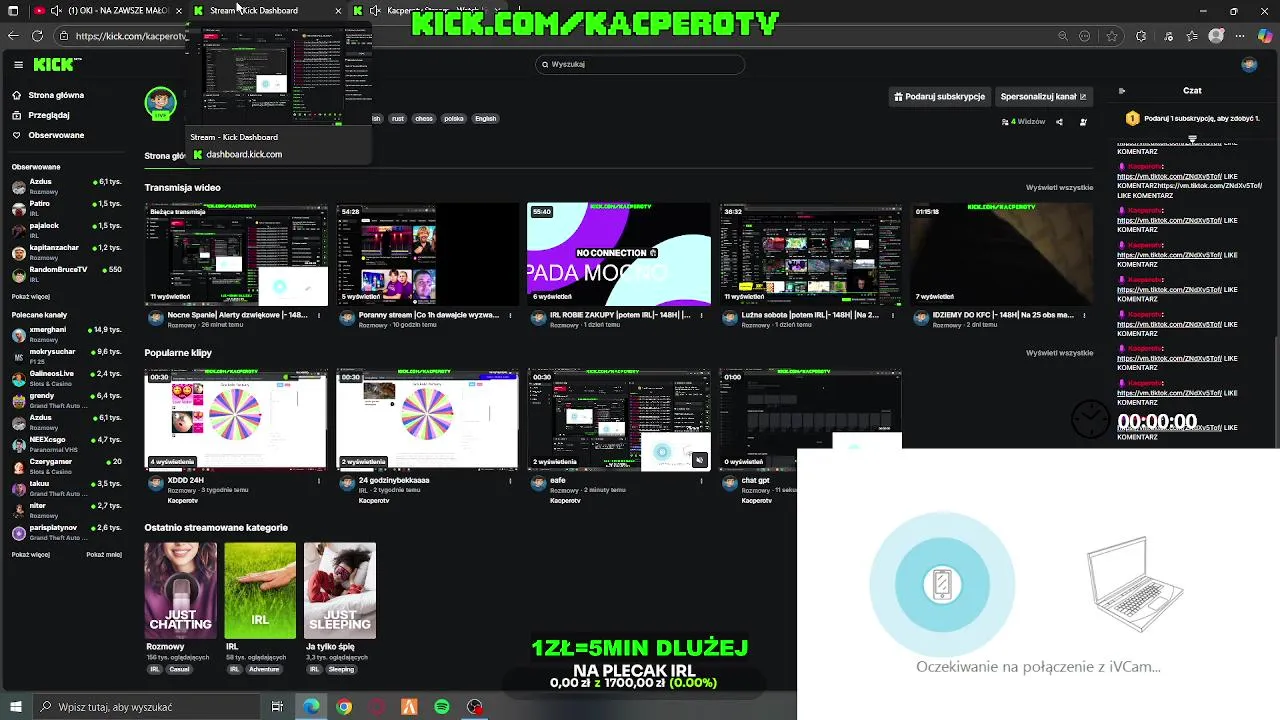Screen dimensions: 1280x720
Task: Open Google Chrome from the taskbar
Action: (x=344, y=707)
